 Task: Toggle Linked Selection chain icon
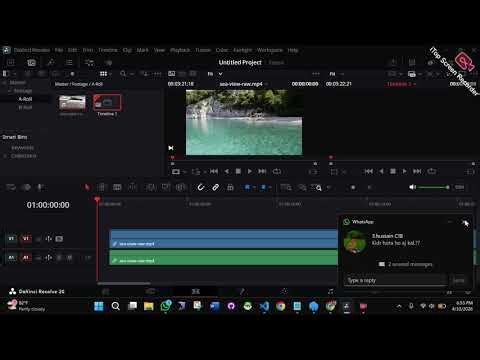[215, 187]
